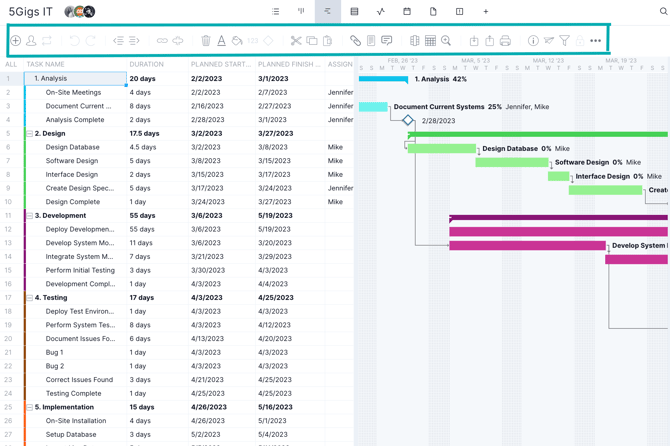
Task: Collapse the 3. Development task group
Action: coord(30,216)
